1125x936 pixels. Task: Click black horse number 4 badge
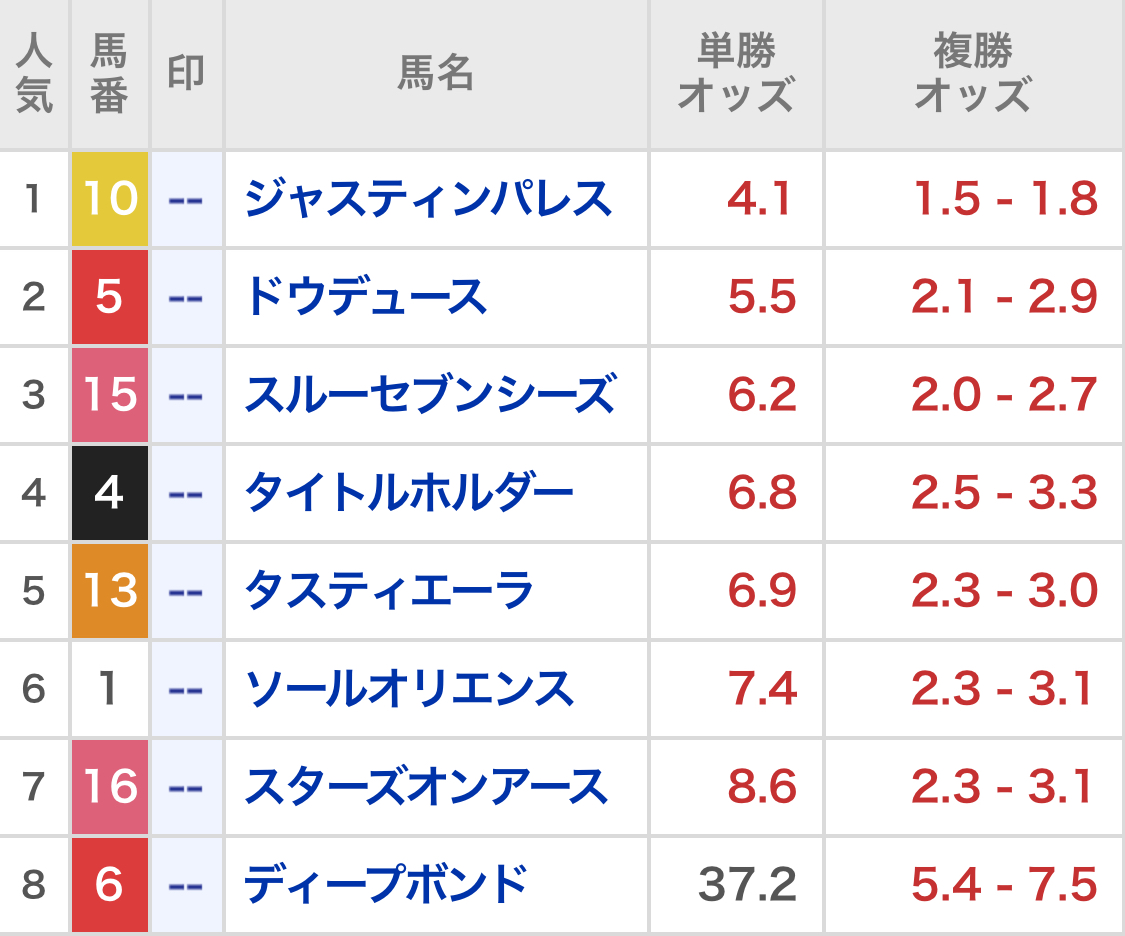click(110, 493)
